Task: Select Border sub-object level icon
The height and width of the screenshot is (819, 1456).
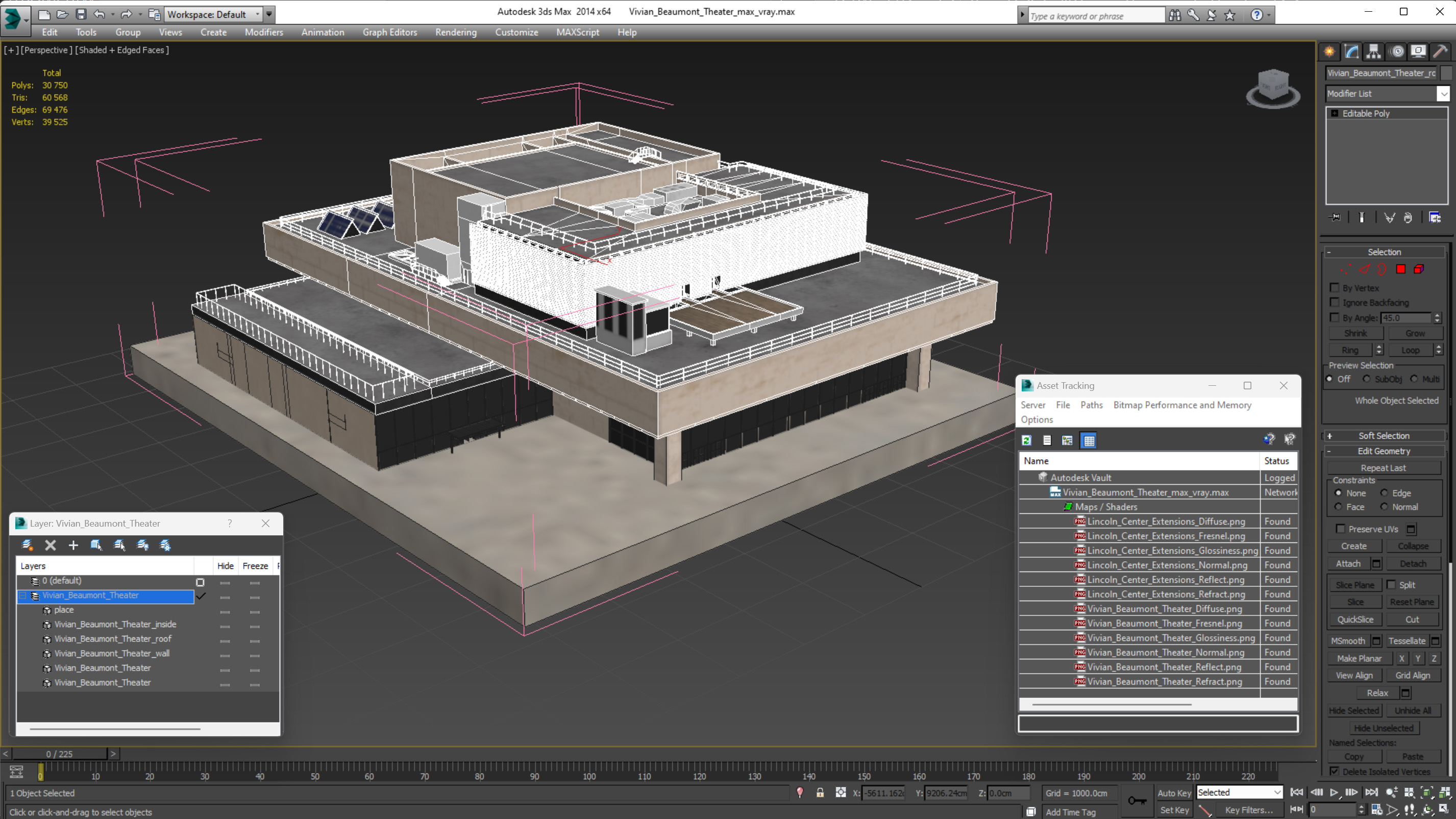Action: tap(1382, 269)
